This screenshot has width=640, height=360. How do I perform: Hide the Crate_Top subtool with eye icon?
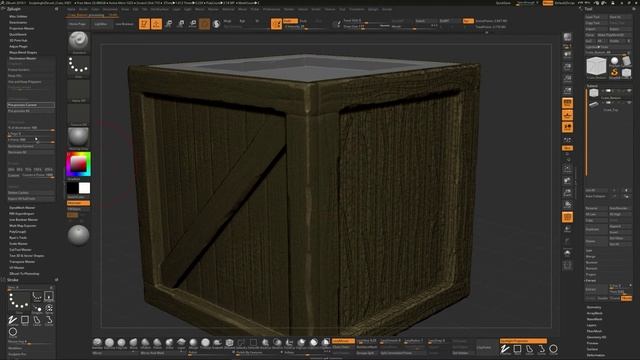click(629, 103)
